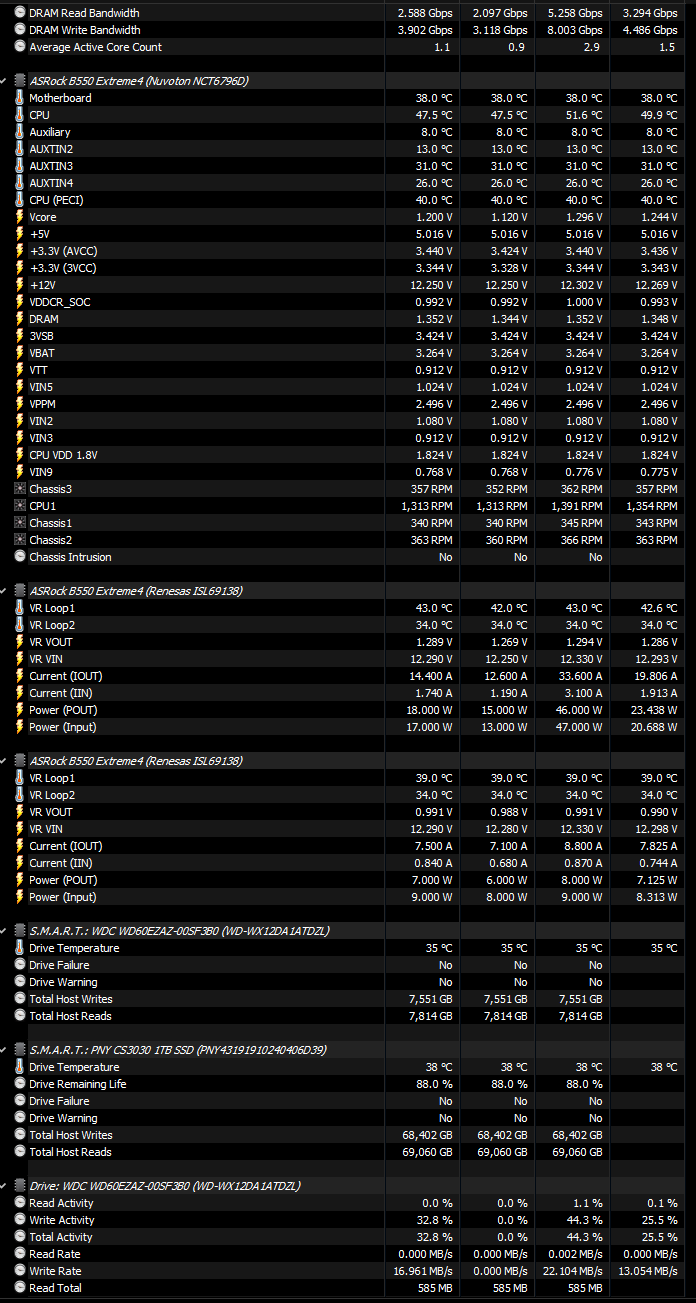Click the 19.806 A average current value

[x=654, y=676]
